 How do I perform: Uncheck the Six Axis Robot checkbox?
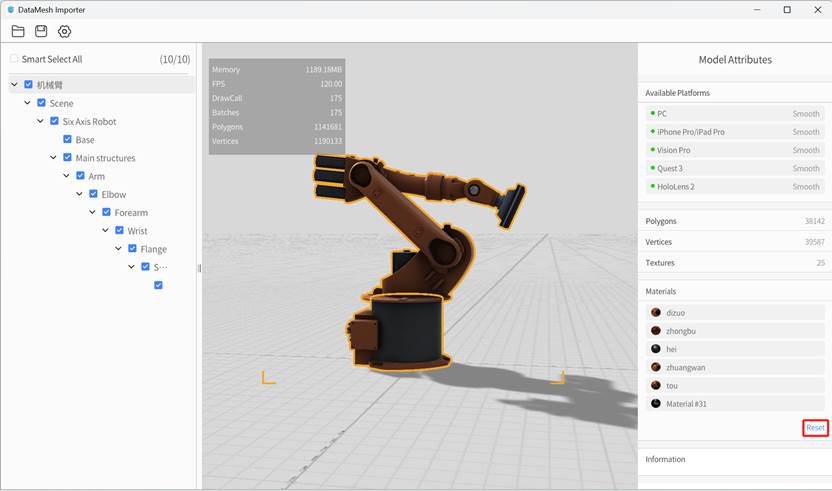[54, 121]
